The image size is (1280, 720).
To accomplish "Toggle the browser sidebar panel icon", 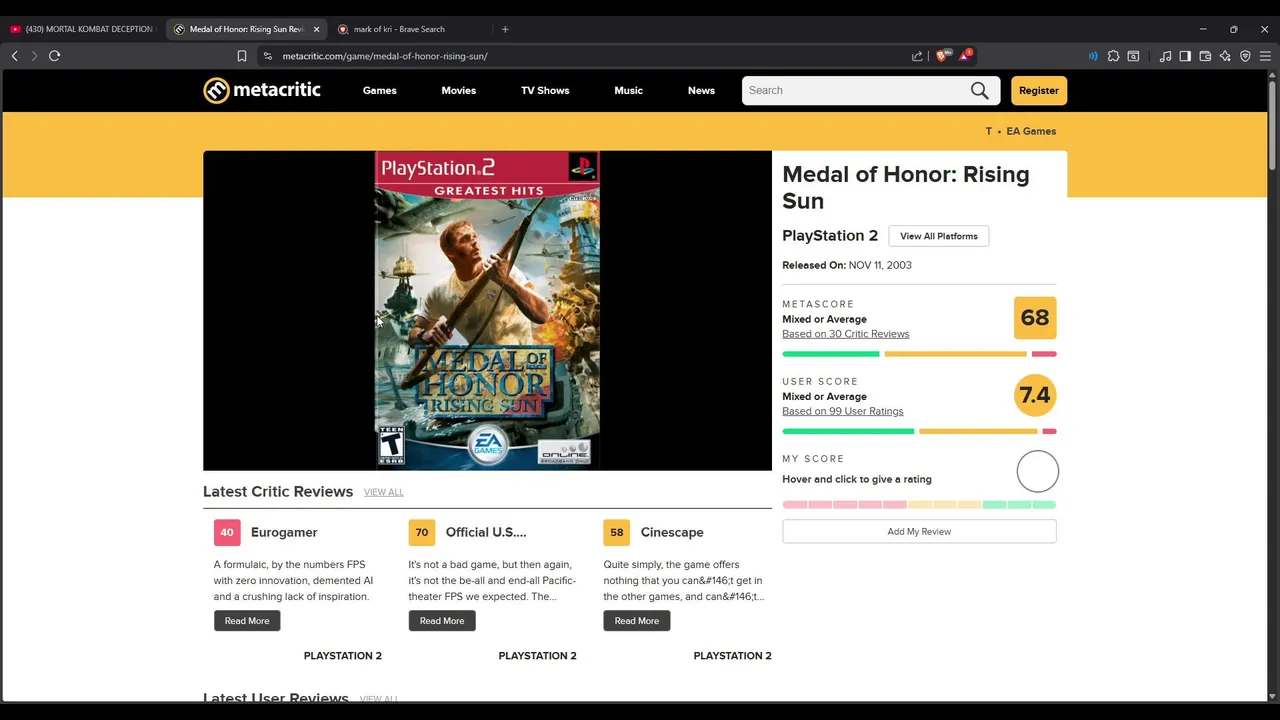I will tap(1185, 56).
